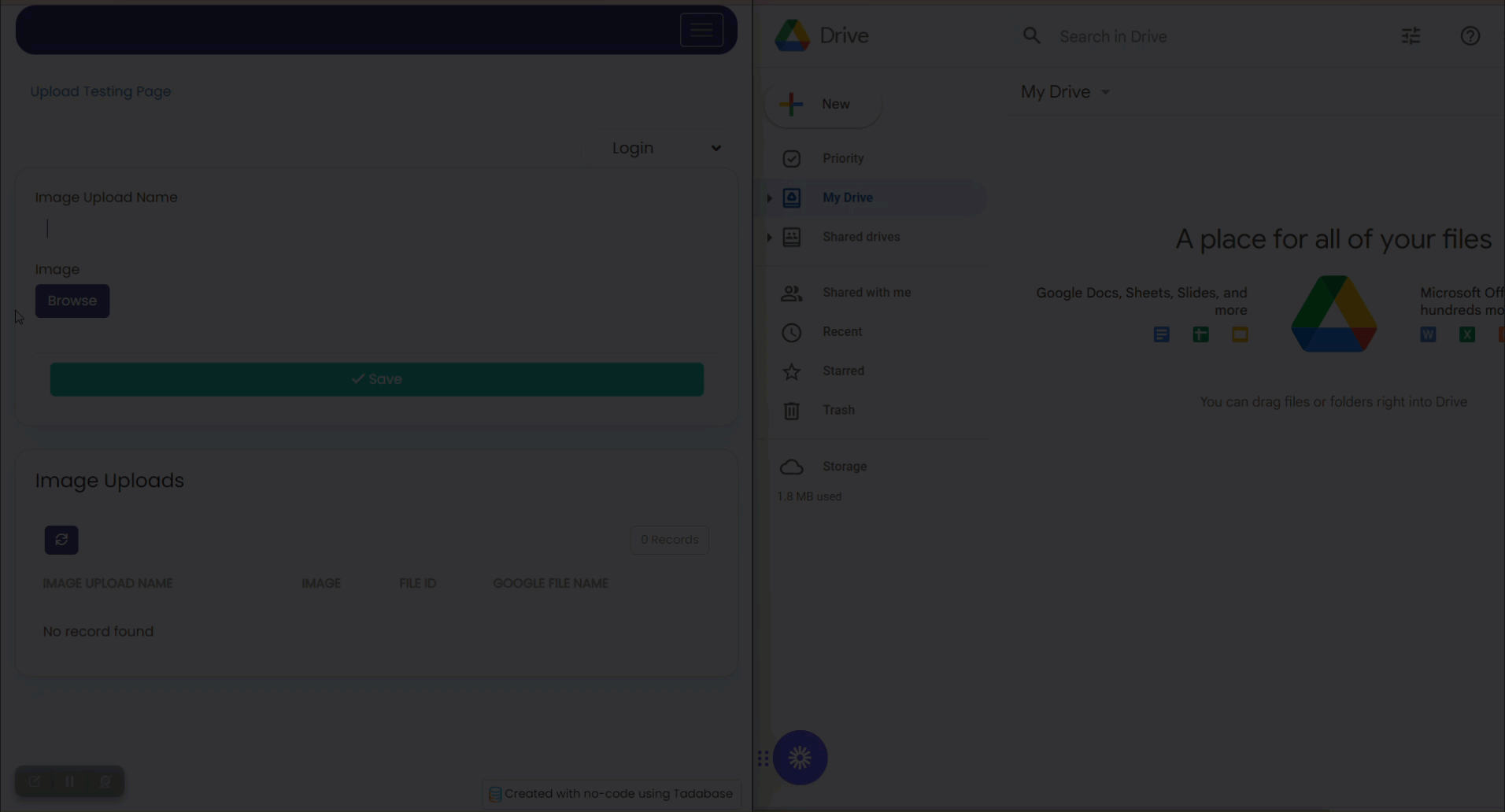Image resolution: width=1505 pixels, height=812 pixels.
Task: Click the large Drive triangle logo
Action: click(1333, 314)
